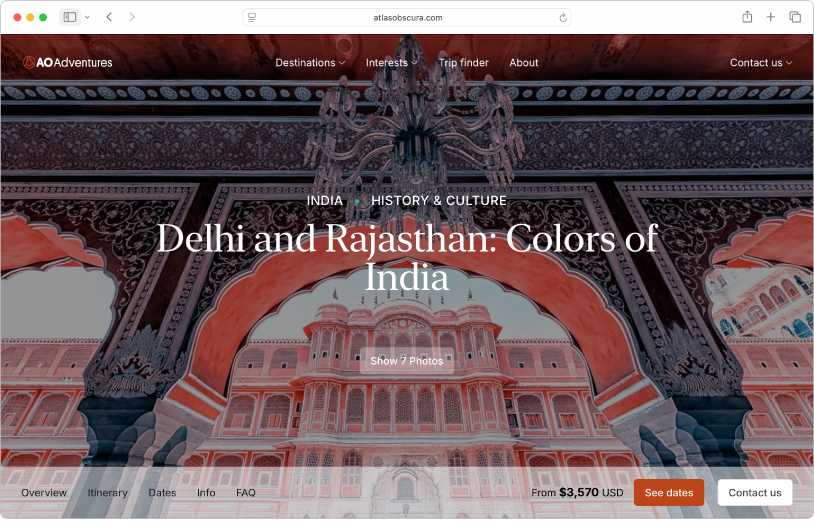Open the About page
The image size is (814, 522).
[523, 62]
